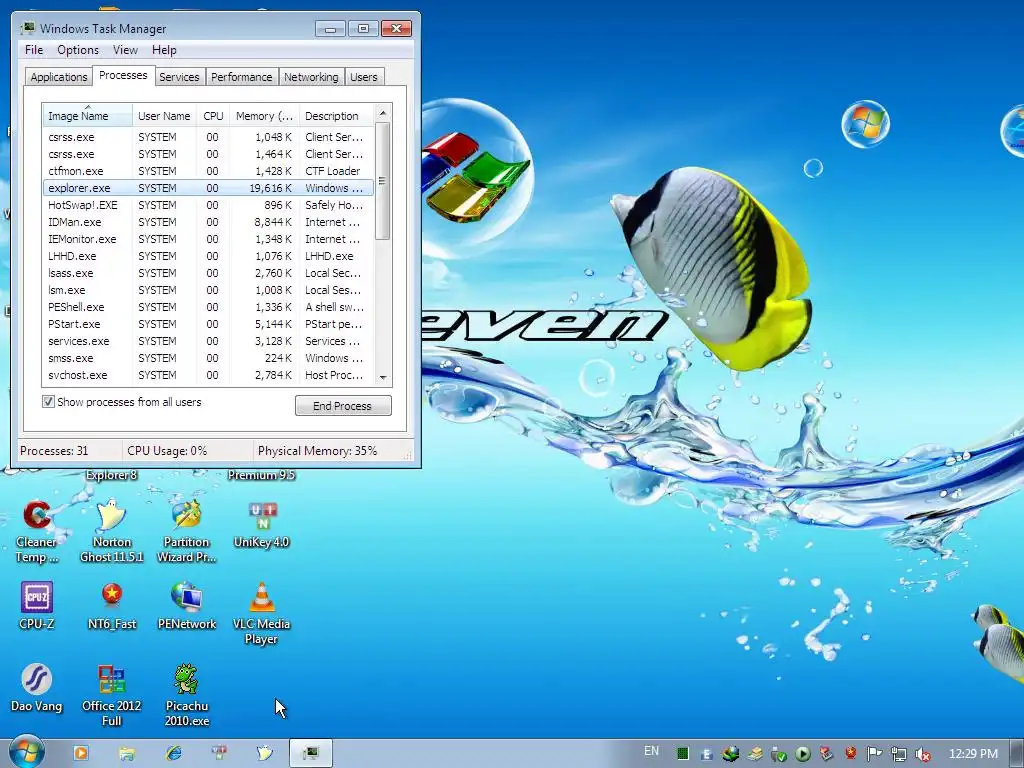Select the LHHD.exe process row
The image size is (1024, 768).
(x=208, y=256)
